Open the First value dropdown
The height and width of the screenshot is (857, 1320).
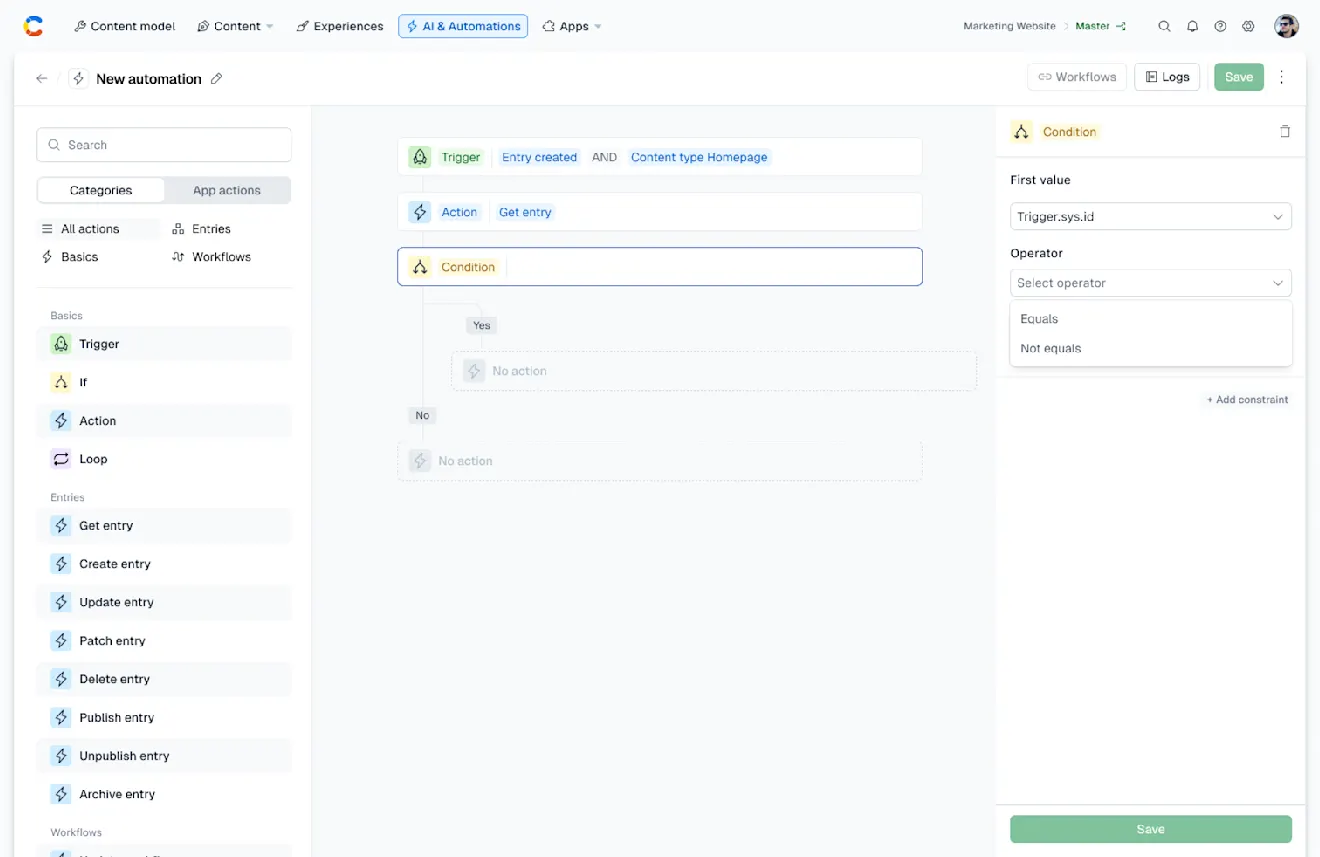[1150, 217]
